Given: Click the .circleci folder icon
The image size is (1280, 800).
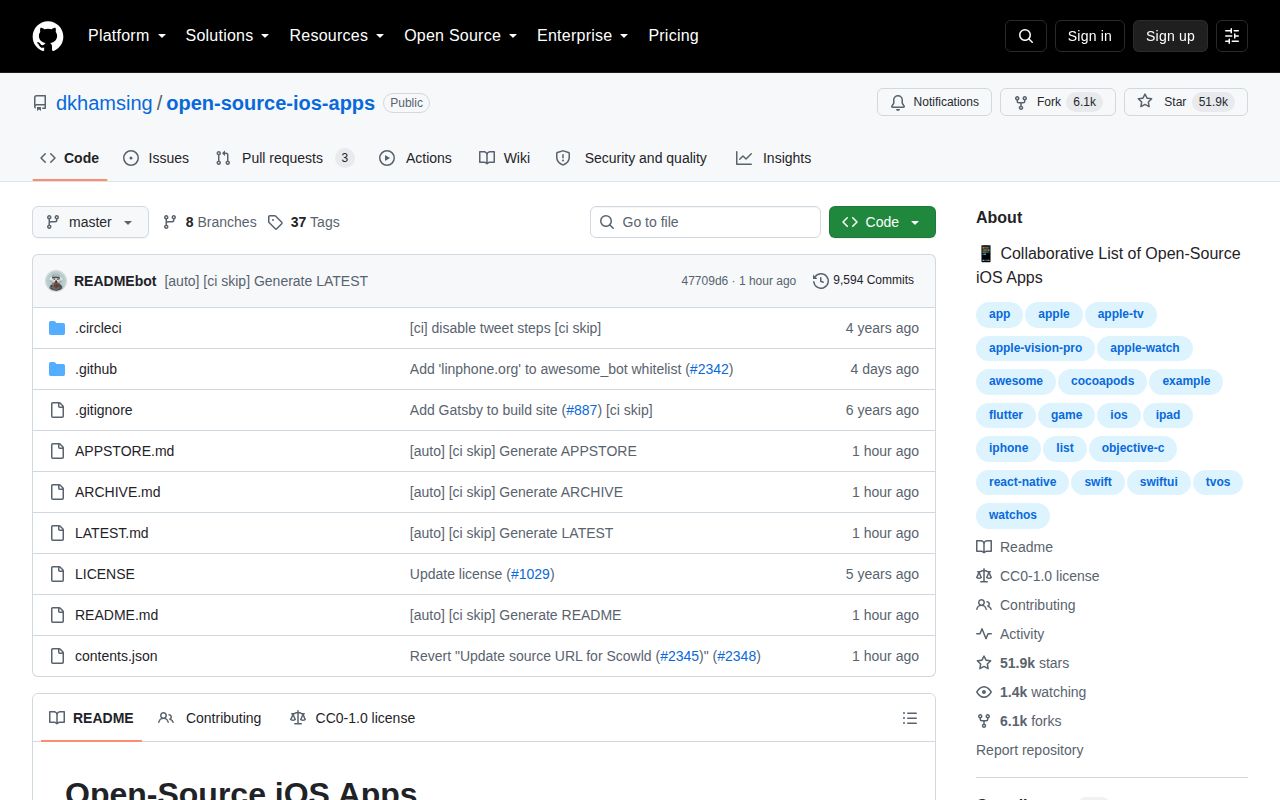Looking at the screenshot, I should click(x=57, y=328).
